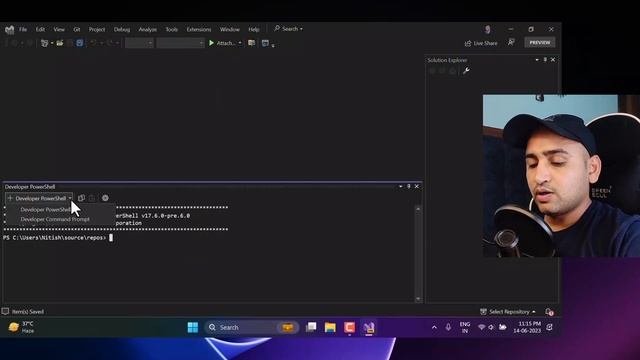This screenshot has height=360, width=640.
Task: Open File Explorer from the taskbar
Action: [330, 327]
